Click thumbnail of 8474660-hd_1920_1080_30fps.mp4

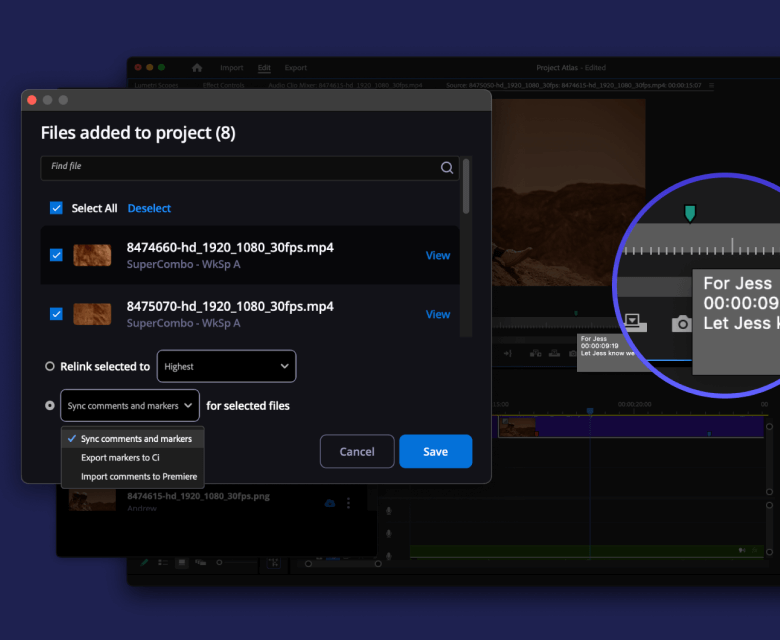pos(92,255)
